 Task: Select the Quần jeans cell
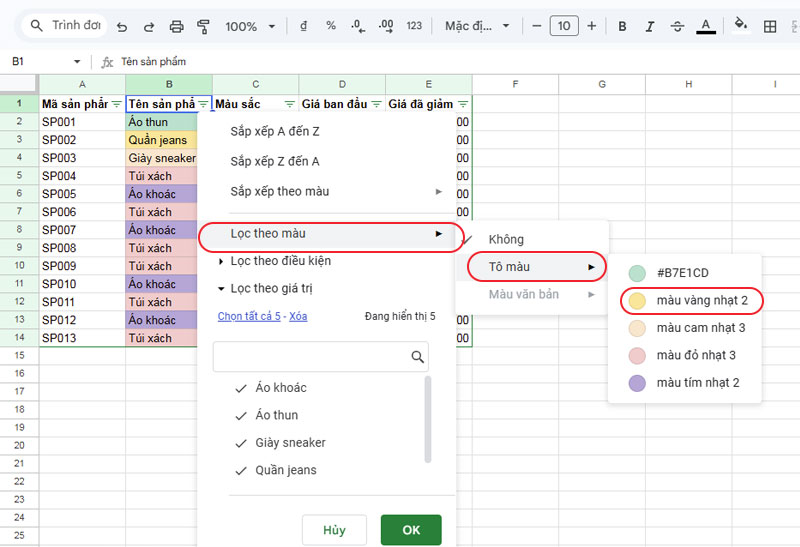point(161,140)
